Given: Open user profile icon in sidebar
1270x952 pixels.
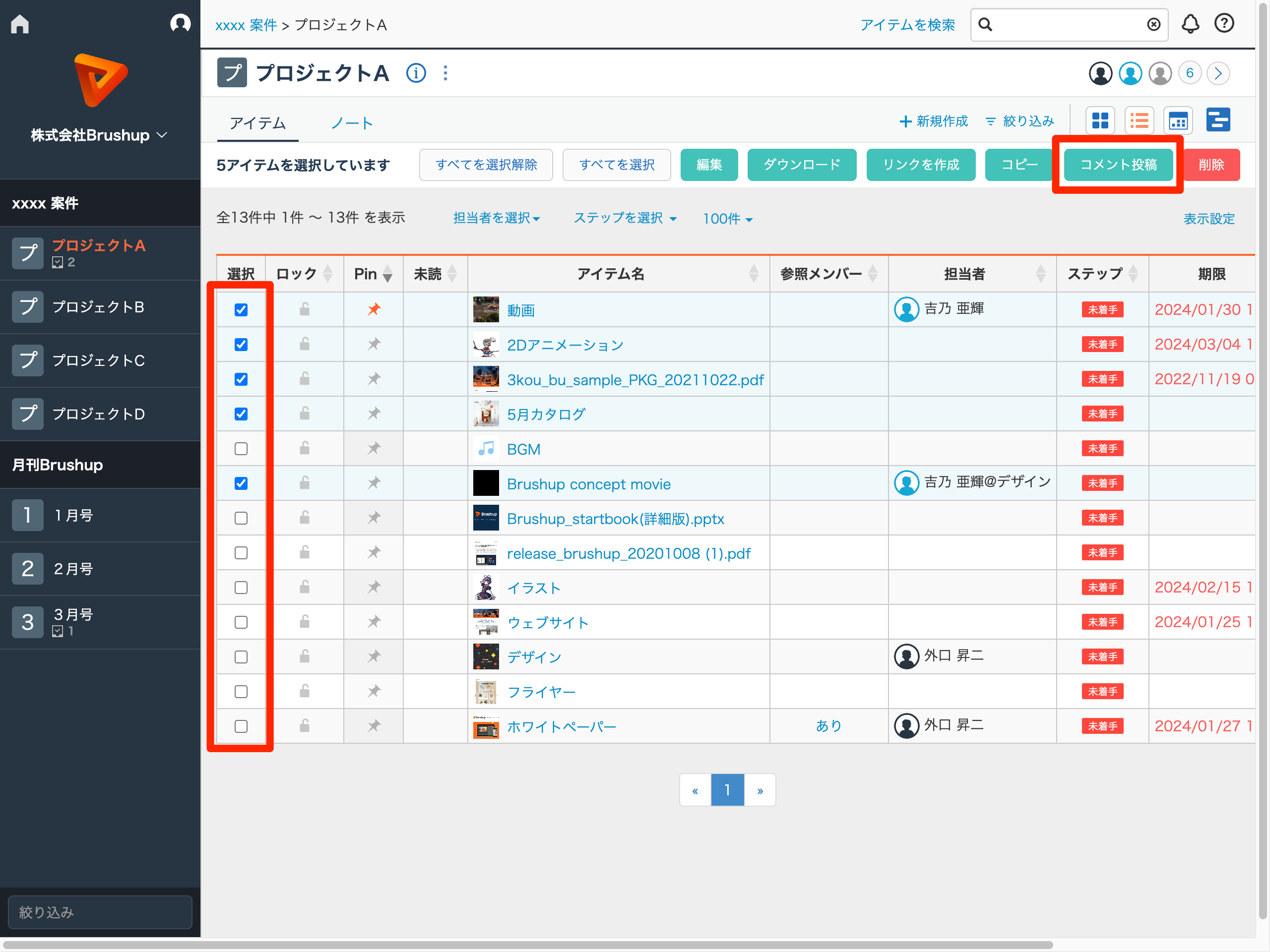Looking at the screenshot, I should point(180,24).
